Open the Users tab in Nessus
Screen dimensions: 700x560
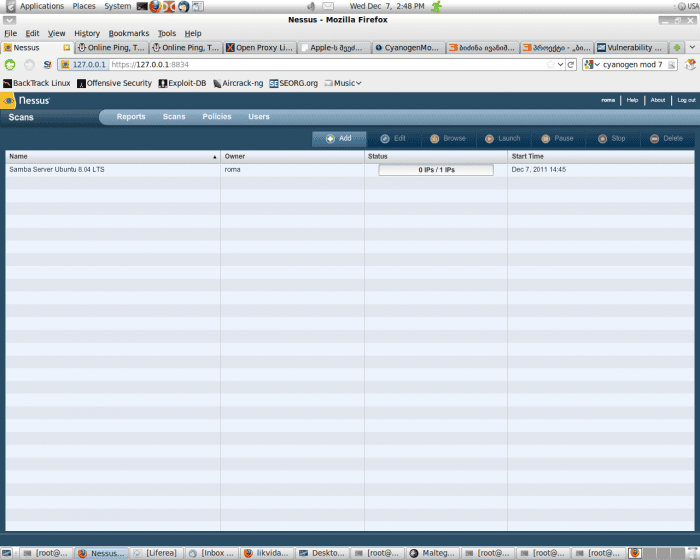coord(259,117)
